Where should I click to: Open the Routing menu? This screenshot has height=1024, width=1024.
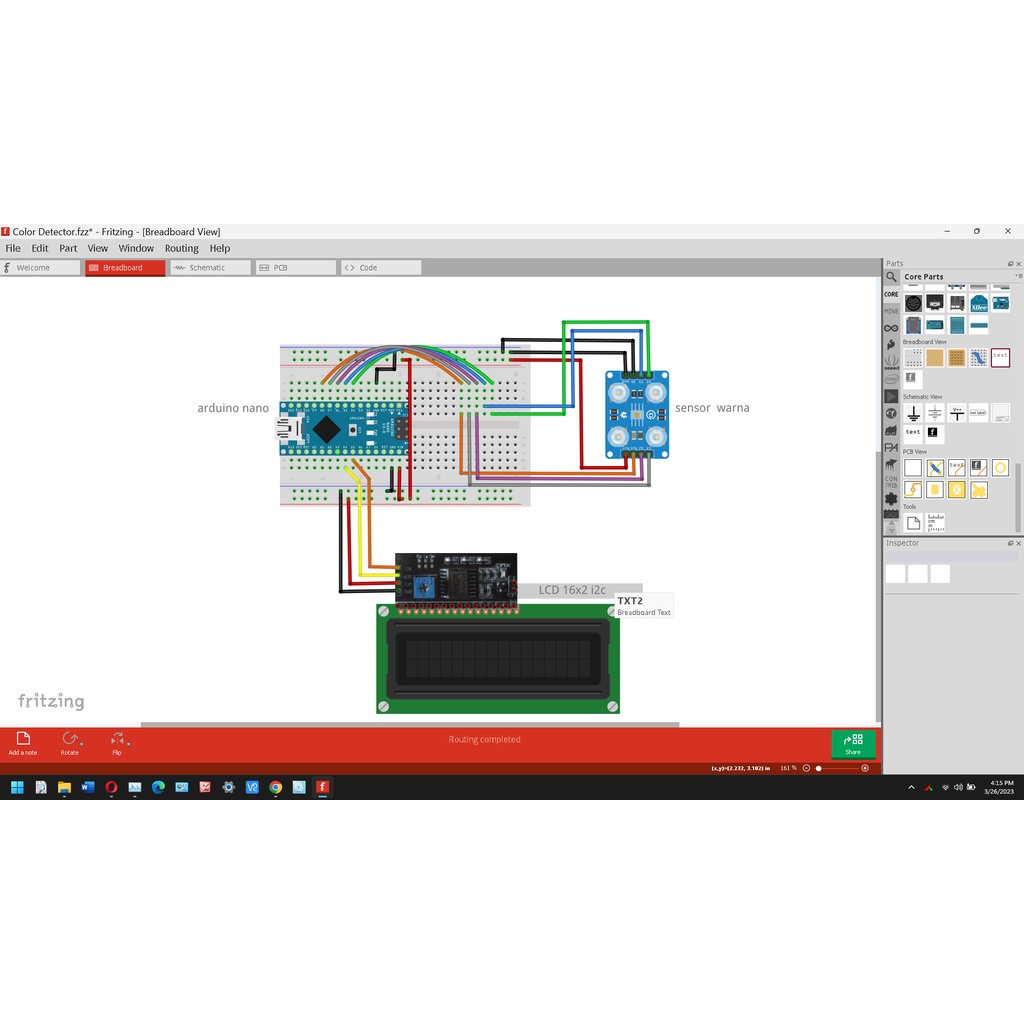pyautogui.click(x=181, y=248)
